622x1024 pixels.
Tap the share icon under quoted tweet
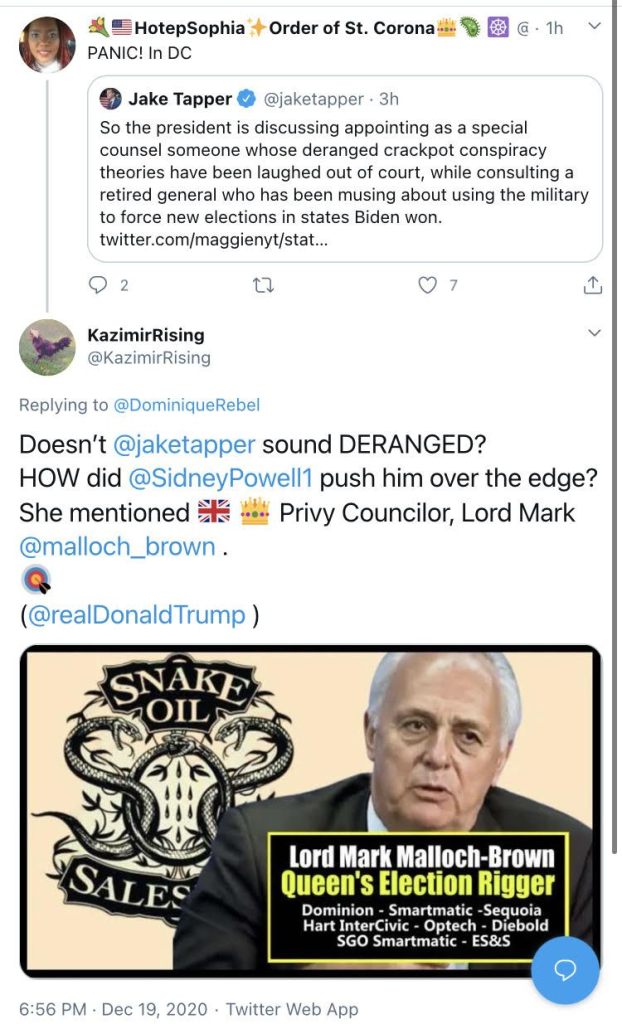pyautogui.click(x=592, y=285)
